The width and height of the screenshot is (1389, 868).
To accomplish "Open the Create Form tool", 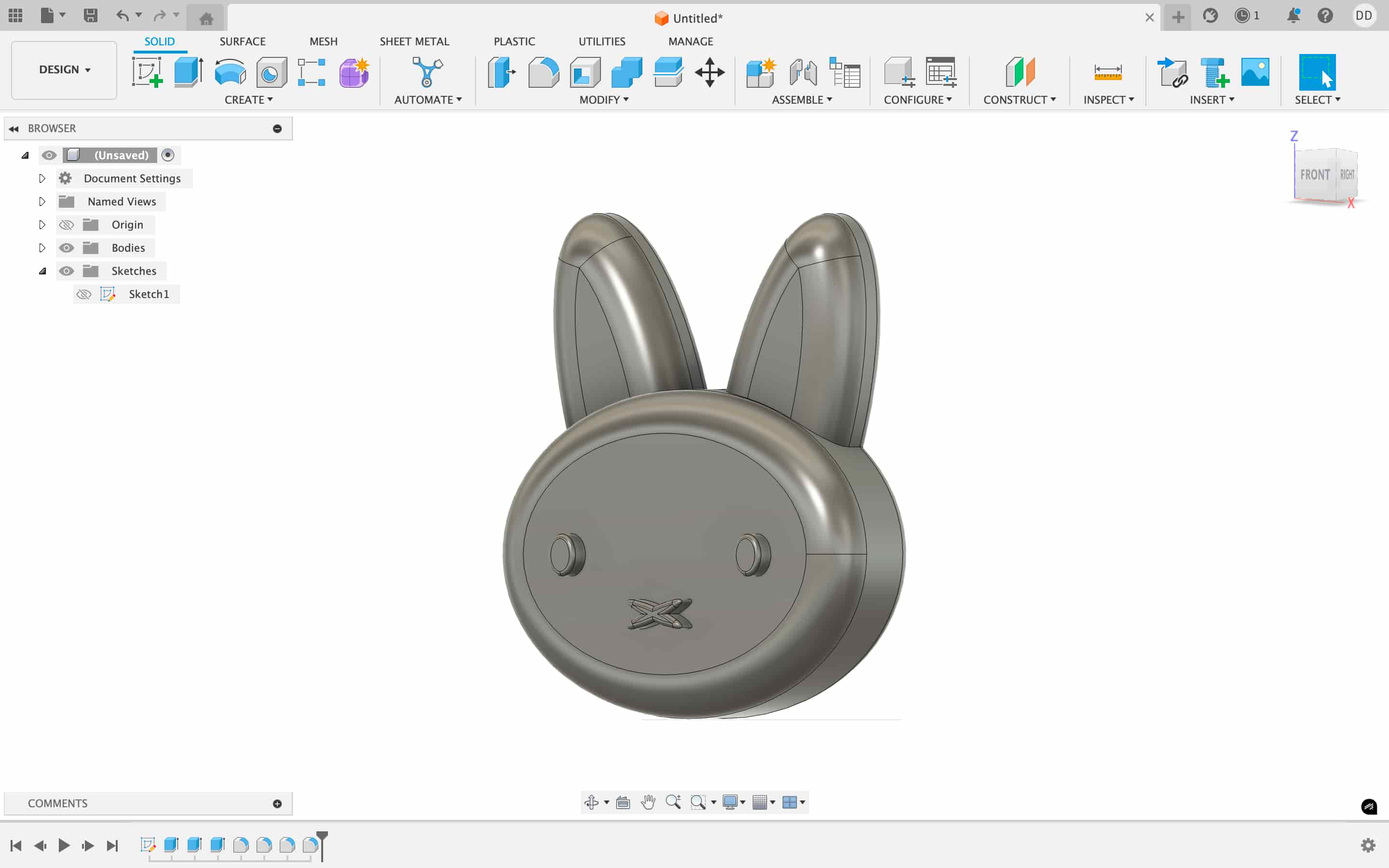I will pyautogui.click(x=354, y=72).
